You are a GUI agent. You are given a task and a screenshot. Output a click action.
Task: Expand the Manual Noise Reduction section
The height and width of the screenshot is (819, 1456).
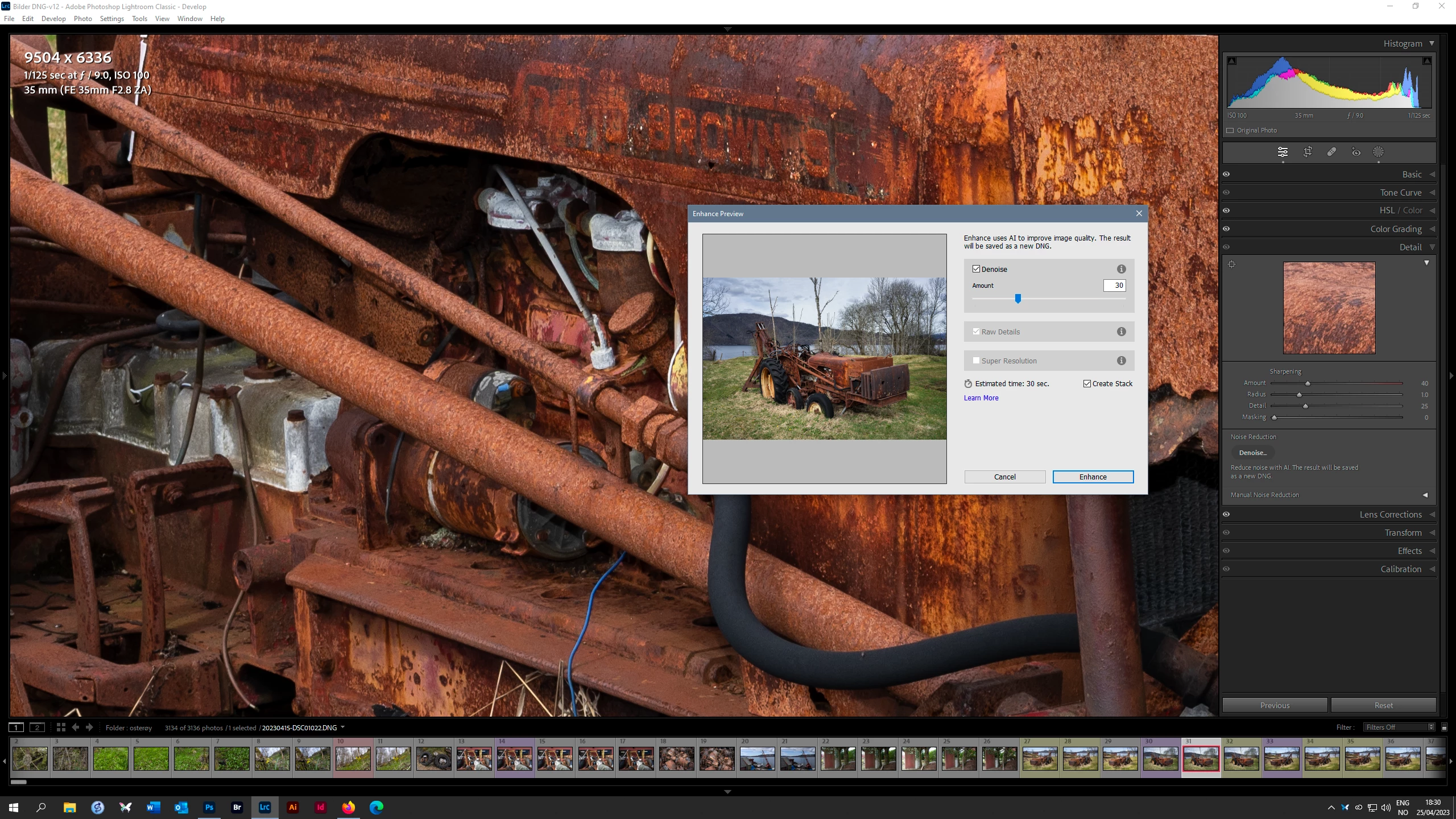[1425, 495]
